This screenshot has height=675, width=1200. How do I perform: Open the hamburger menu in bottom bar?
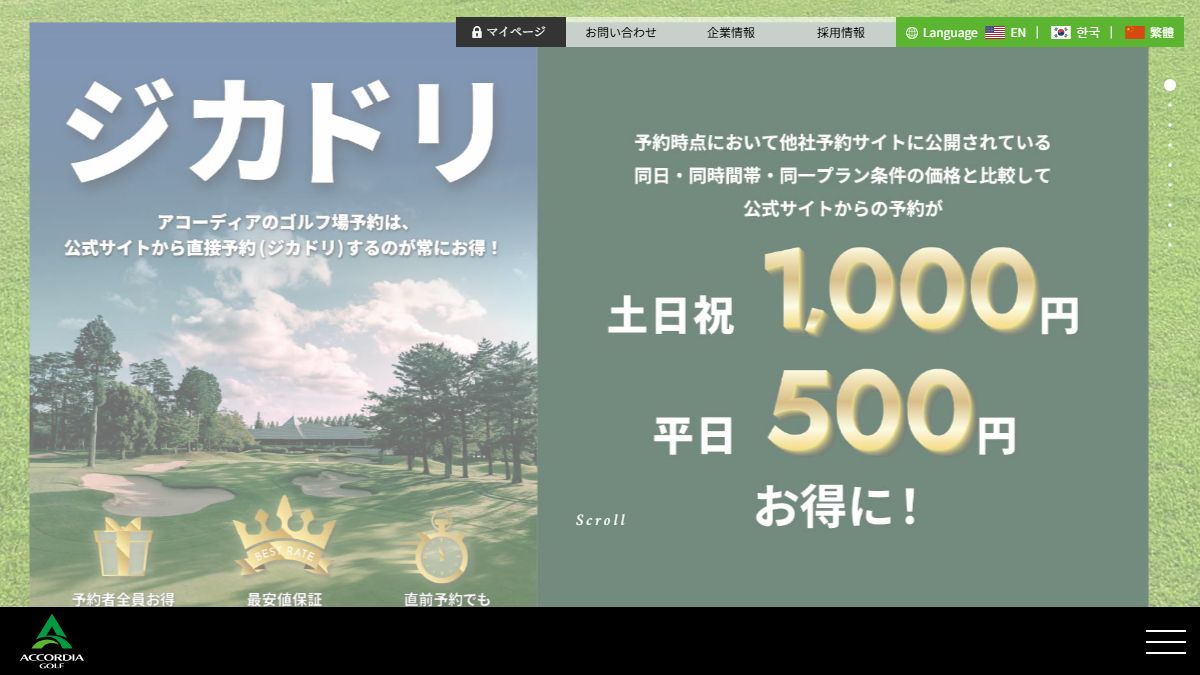[x=1166, y=642]
